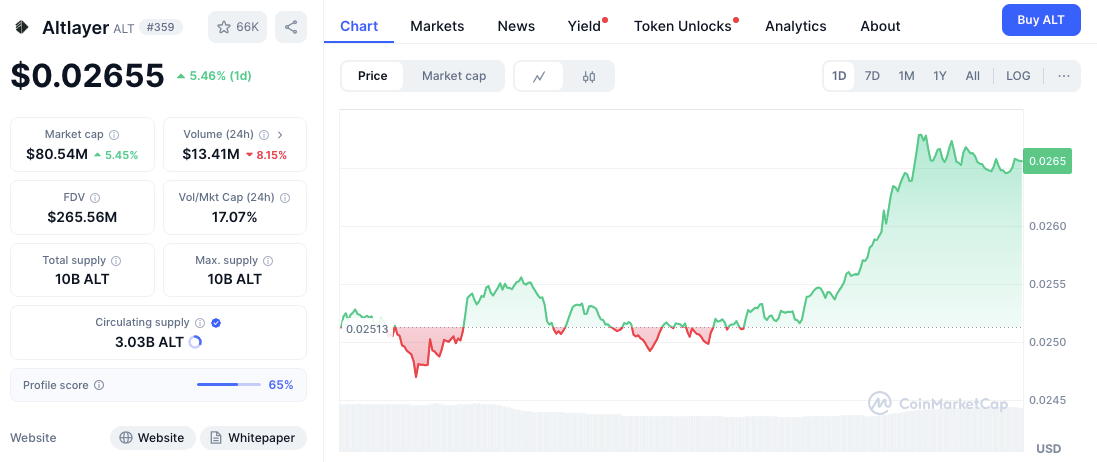Set chart range to 1M
This screenshot has width=1097, height=462.
coord(906,76)
